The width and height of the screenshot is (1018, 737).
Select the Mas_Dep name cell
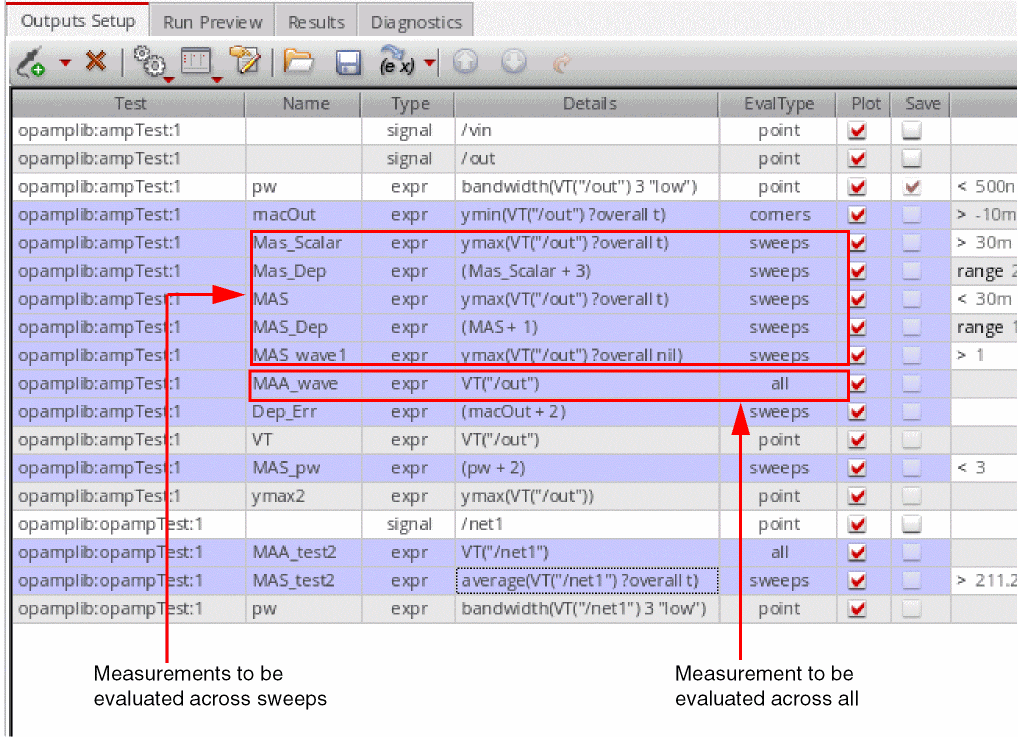click(x=304, y=271)
